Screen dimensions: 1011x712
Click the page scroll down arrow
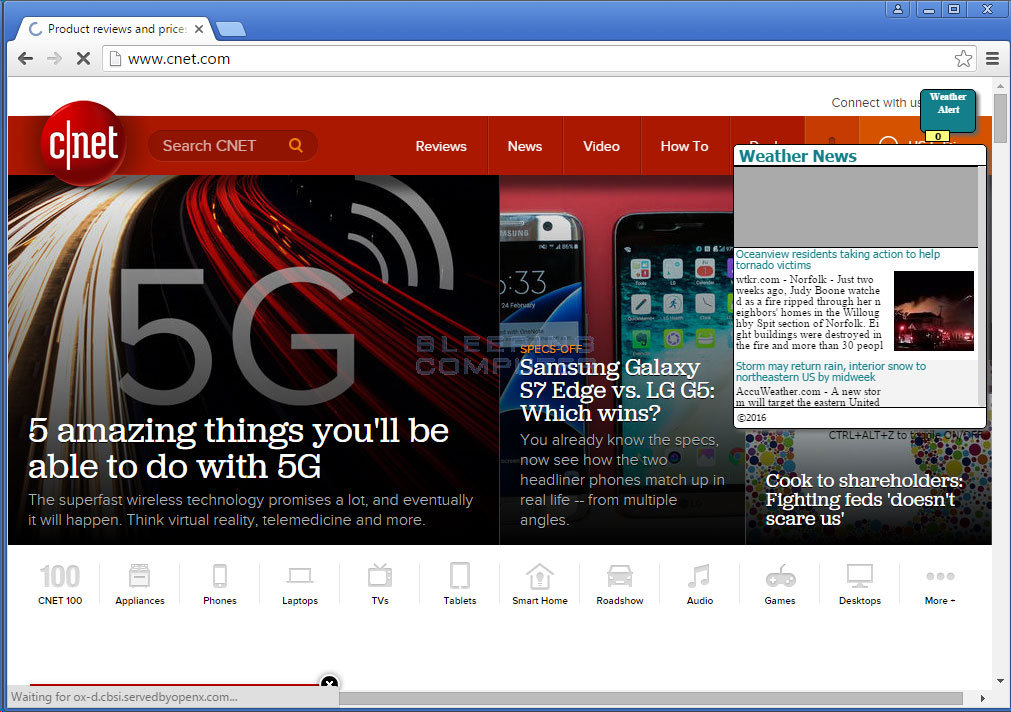(1000, 680)
